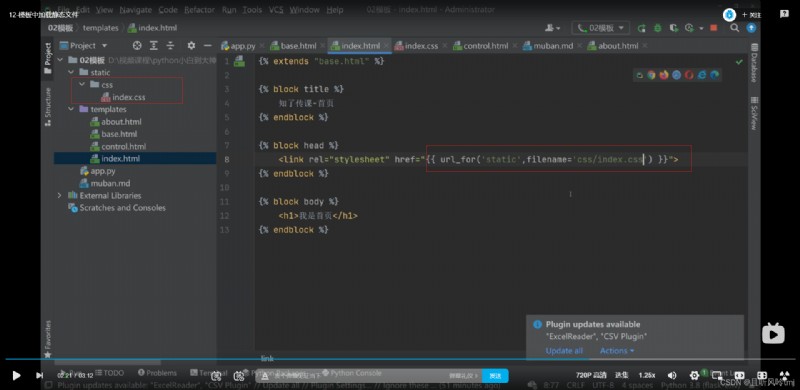Screen dimensions: 800x390
Task: Open Search Everywhere magnifier
Action: [x=734, y=28]
